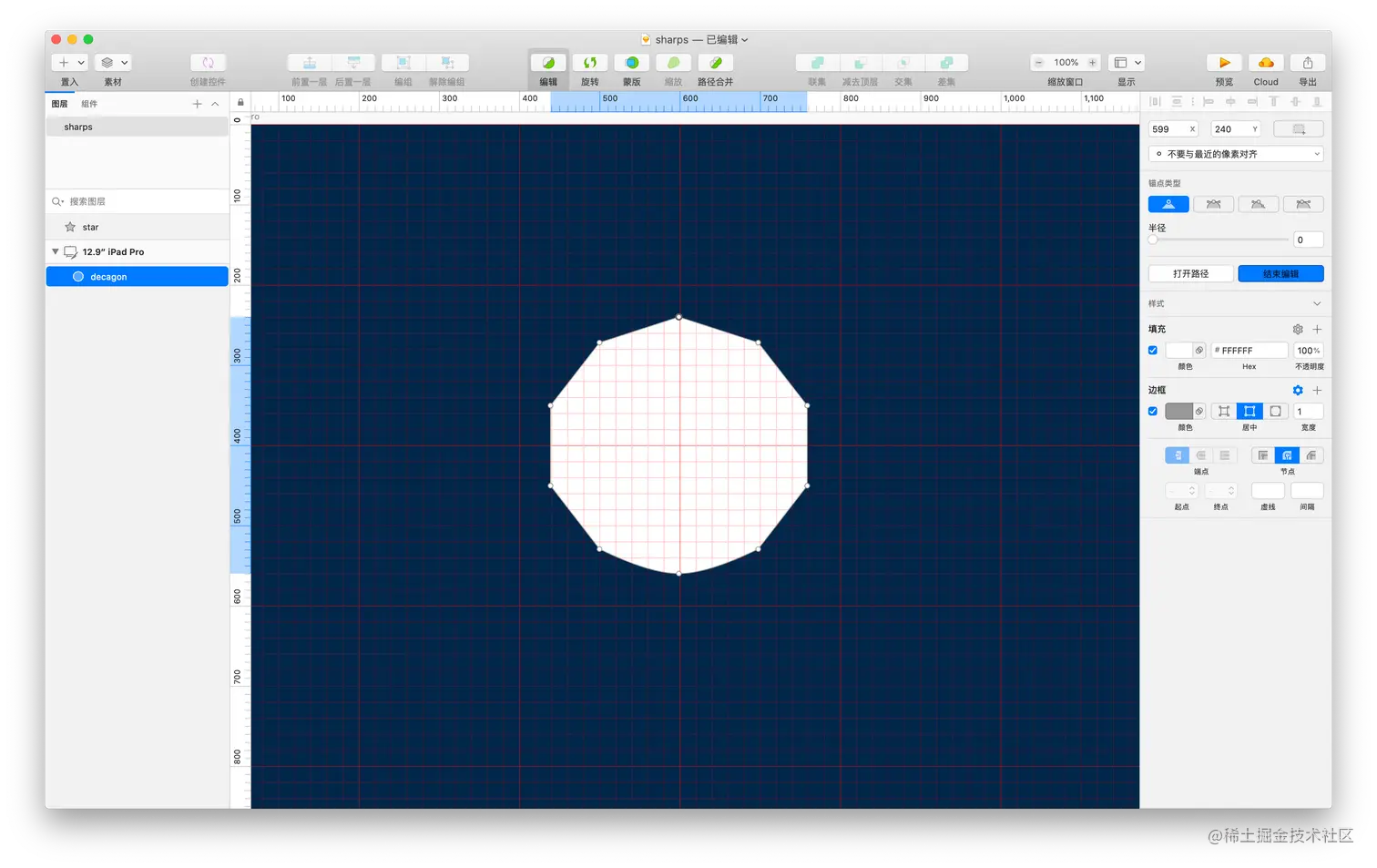The width and height of the screenshot is (1377, 868).
Task: Collapse the 12.9" iPad Pro artboard
Action: 55,251
